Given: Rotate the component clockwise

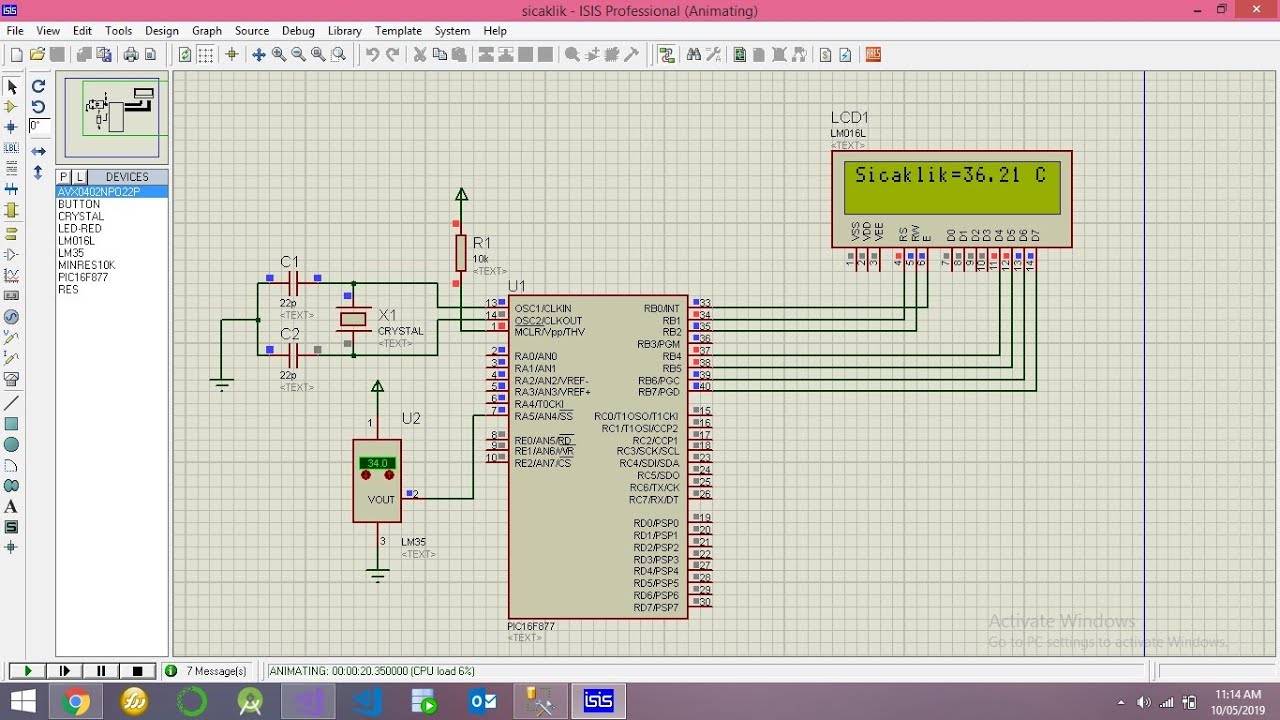Looking at the screenshot, I should coord(38,87).
